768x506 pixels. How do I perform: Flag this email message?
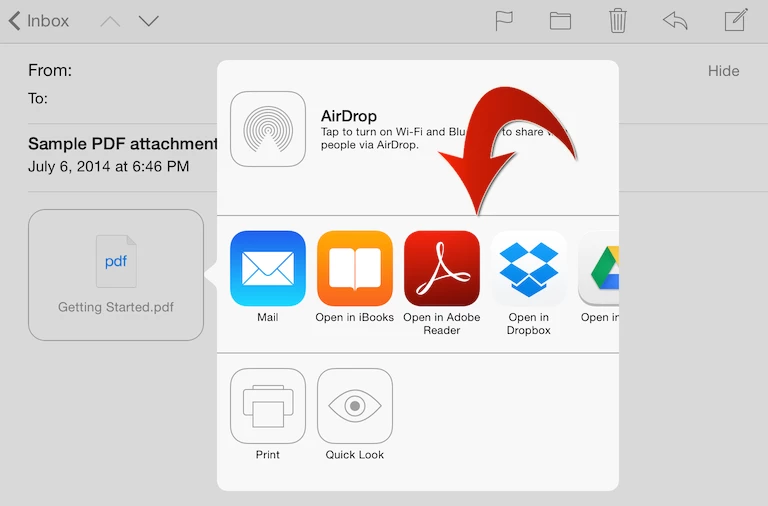pos(504,21)
